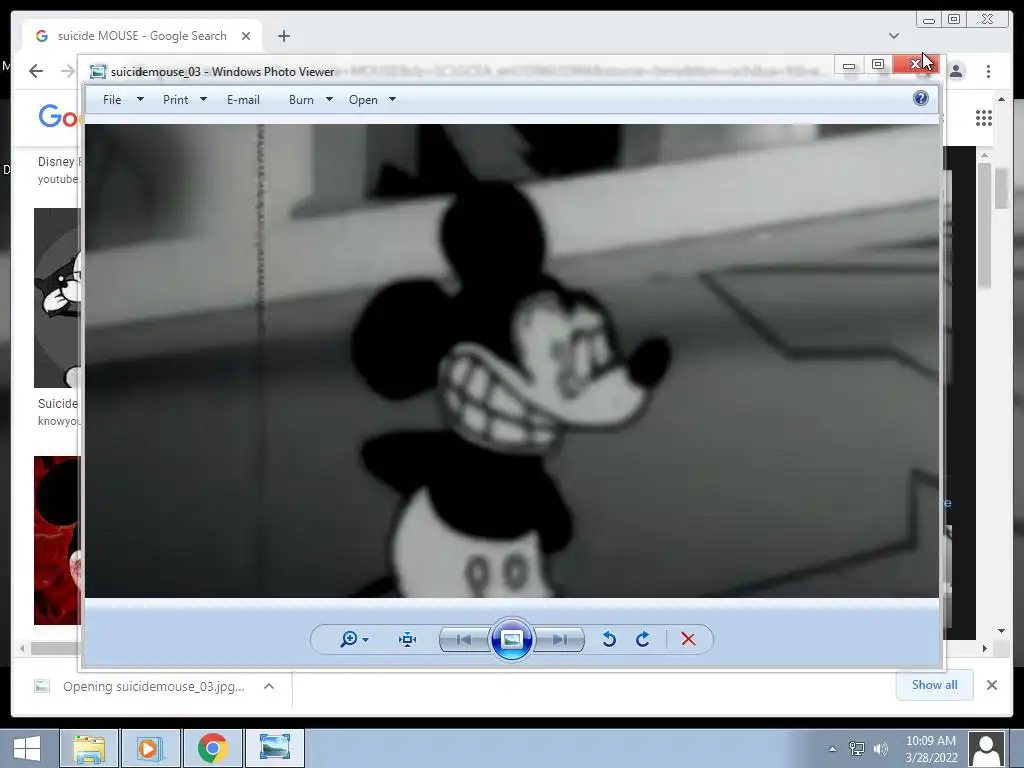The width and height of the screenshot is (1024, 768).
Task: Open Windows Media Player from taskbar
Action: coord(151,748)
